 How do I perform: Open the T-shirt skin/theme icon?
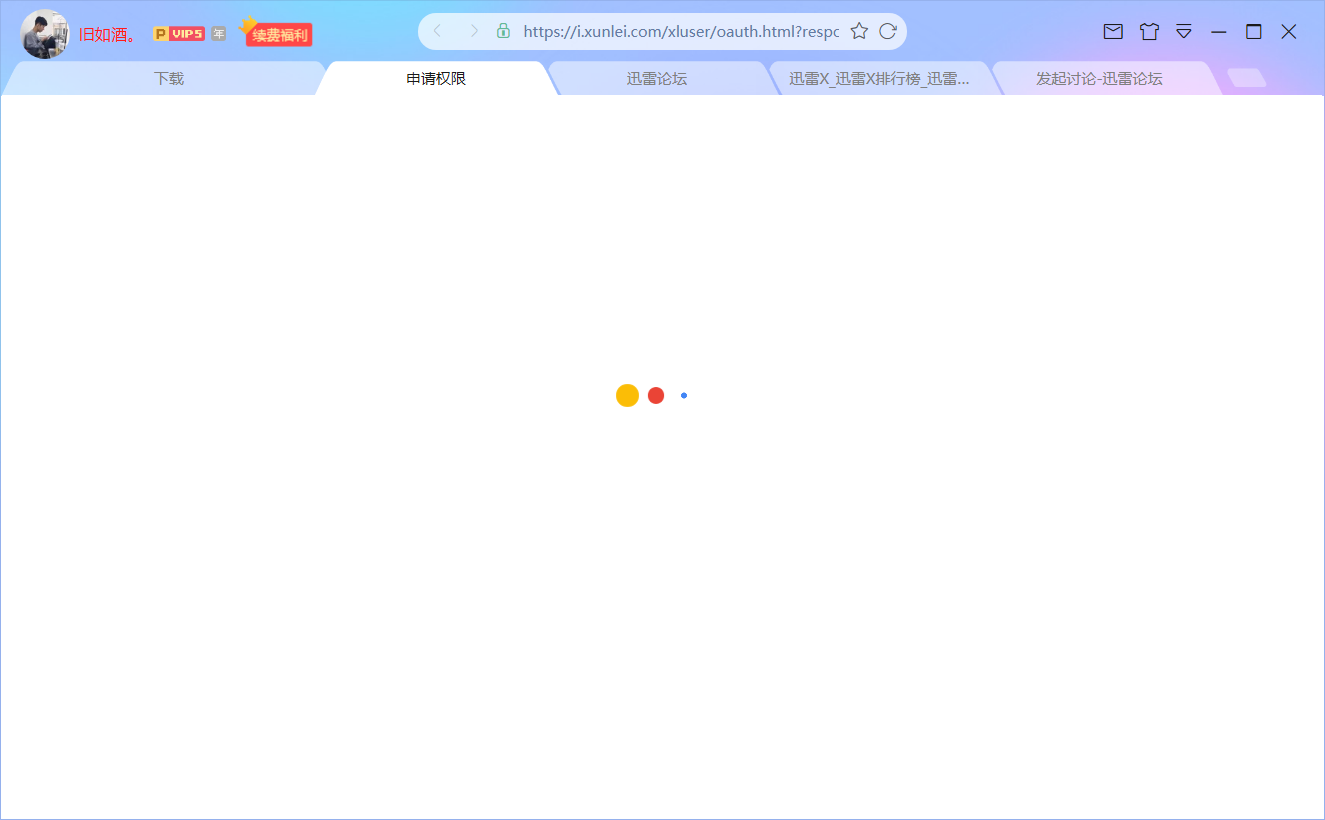[1148, 31]
